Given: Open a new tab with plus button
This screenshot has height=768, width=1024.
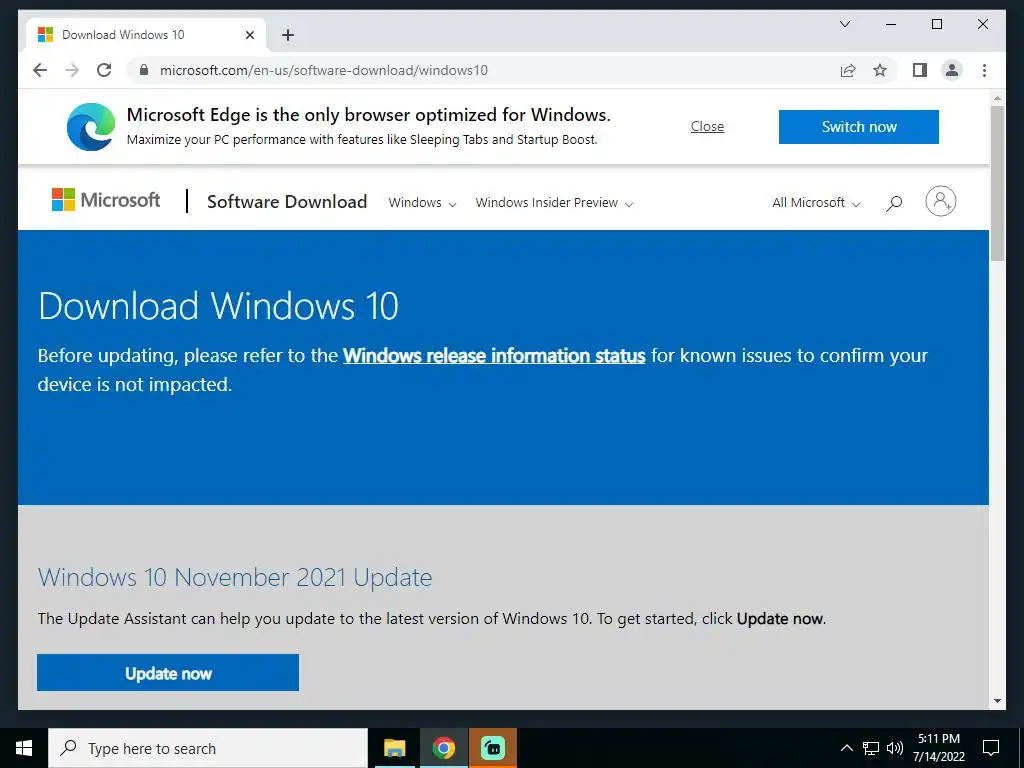Looking at the screenshot, I should (288, 35).
